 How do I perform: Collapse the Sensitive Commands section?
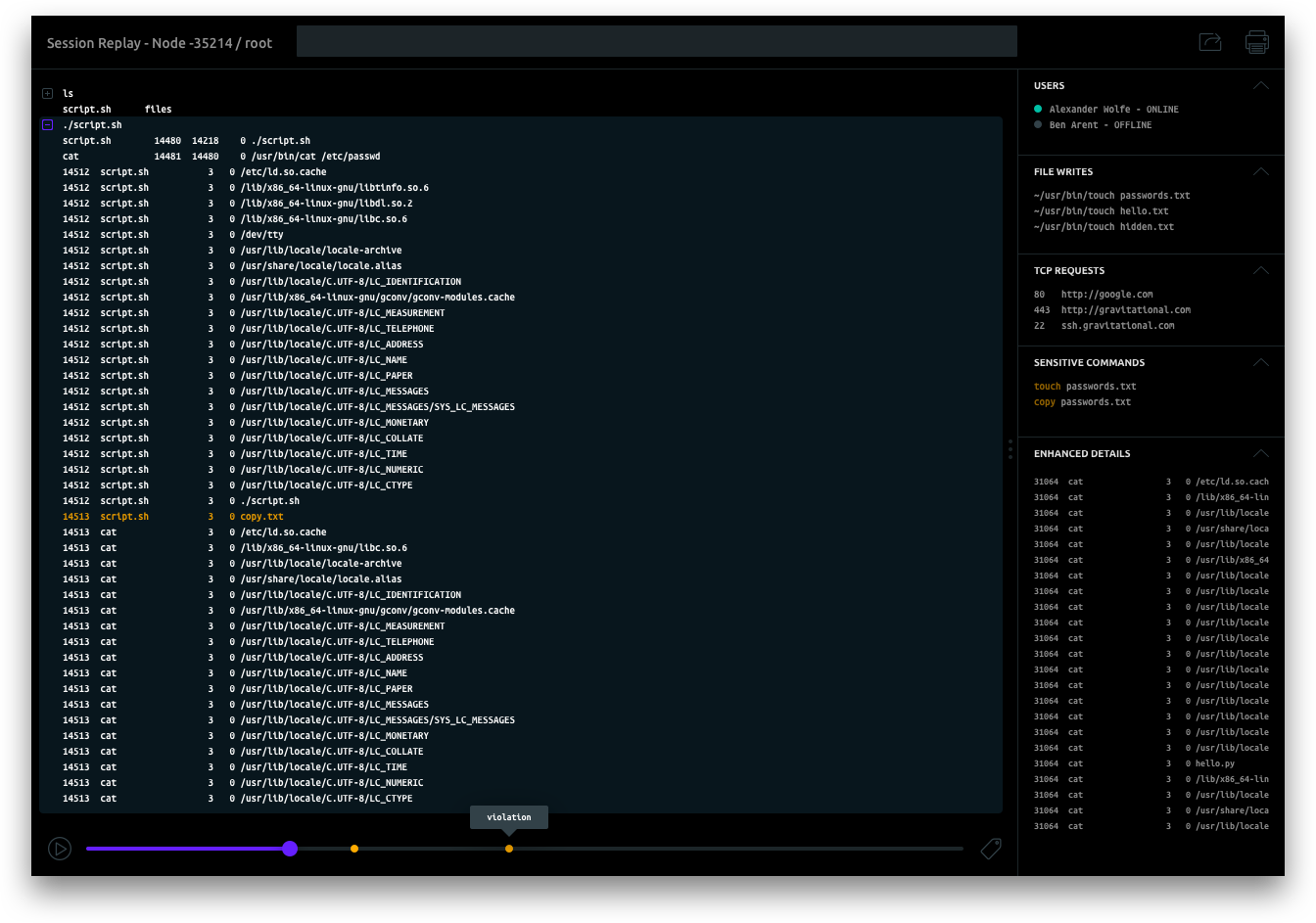1260,363
